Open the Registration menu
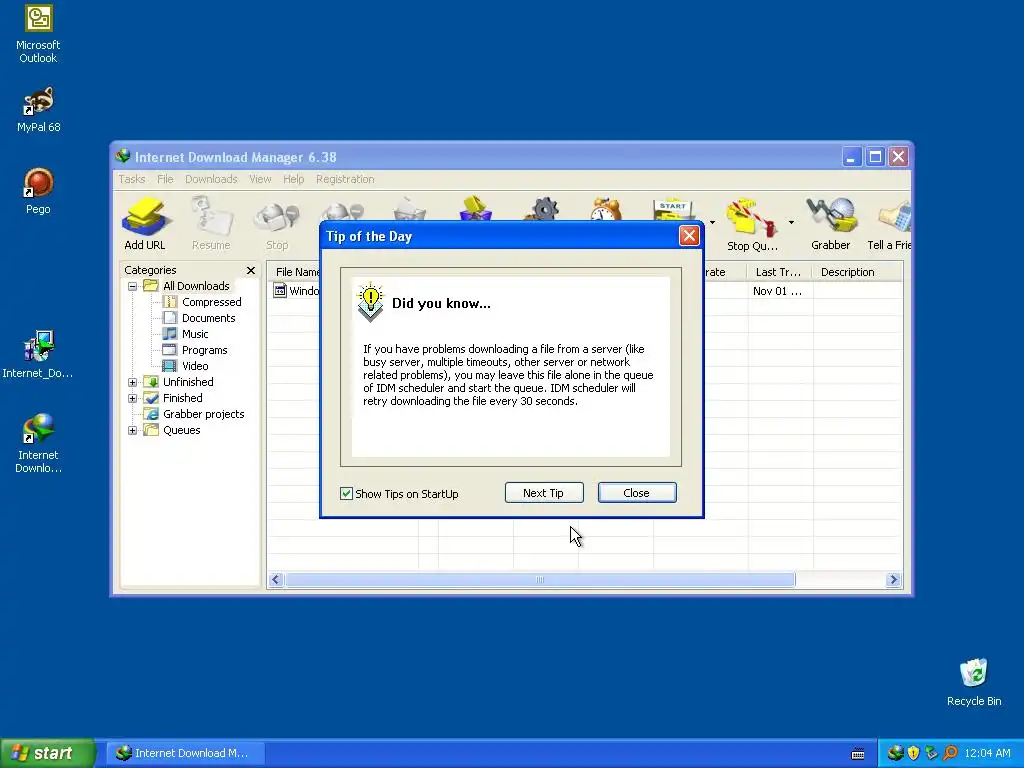Viewport: 1024px width, 768px height. tap(345, 179)
